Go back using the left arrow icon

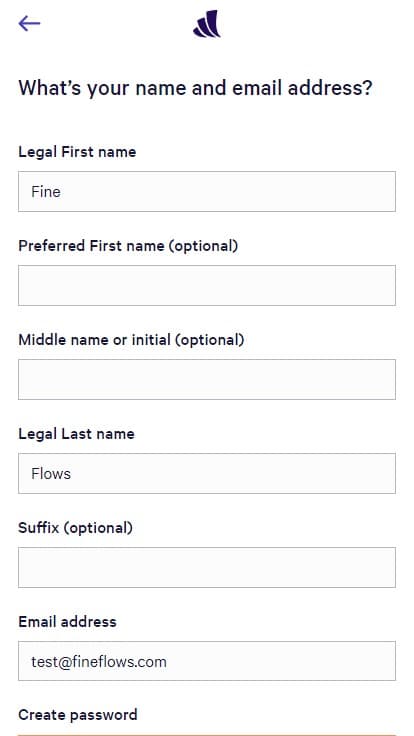(x=29, y=23)
